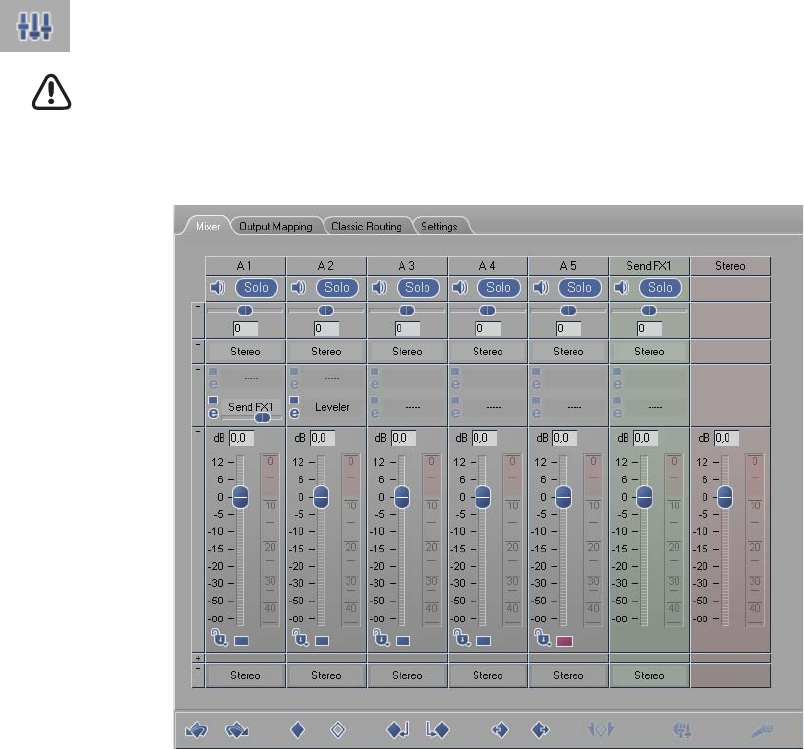Toggle Leveler effect enable box on A2
Viewport: 804px width, 749px height.
click(294, 400)
